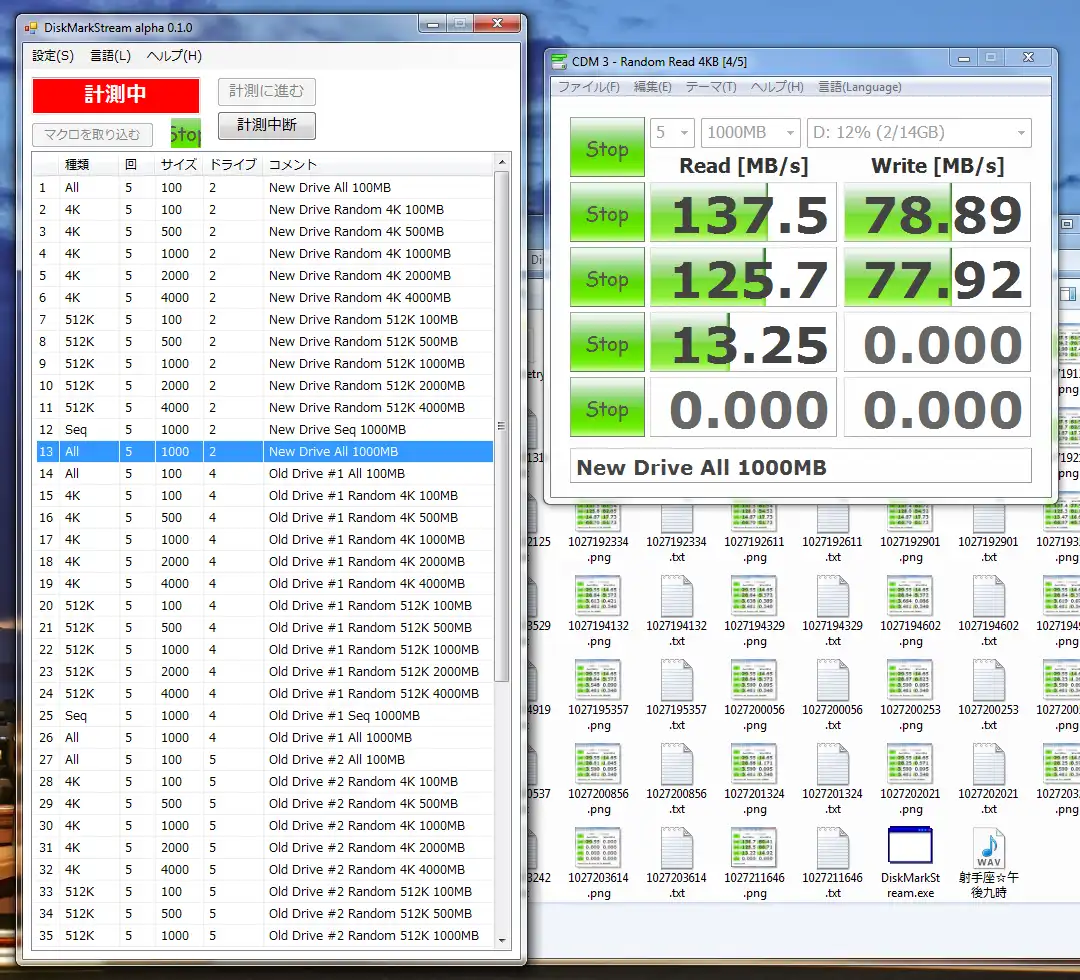
Task: Select row Old Drive #2 Random 512K 500MB
Action: tap(264, 914)
